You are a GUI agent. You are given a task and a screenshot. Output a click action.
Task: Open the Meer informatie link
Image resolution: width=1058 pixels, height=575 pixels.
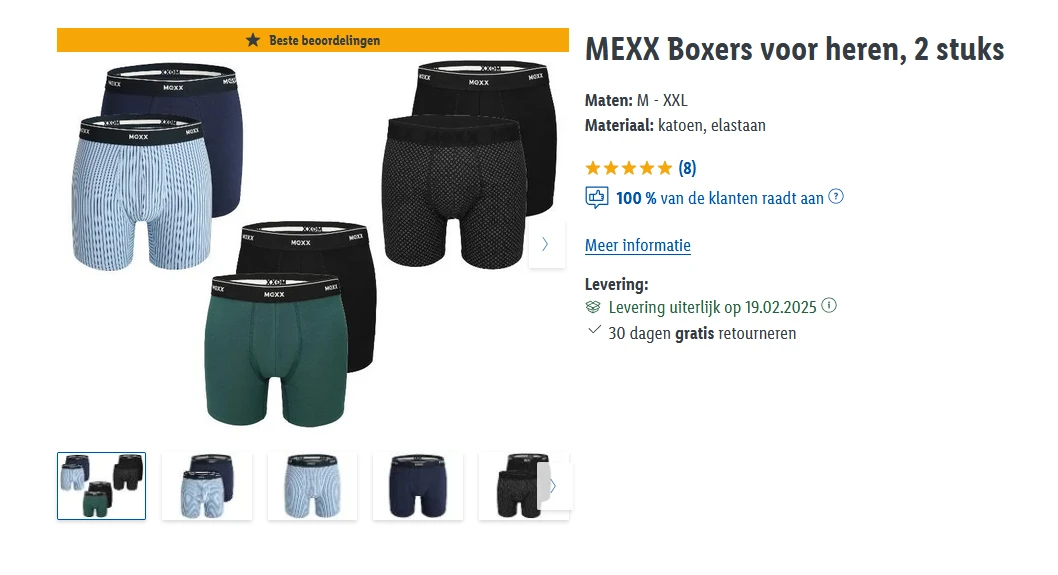(x=638, y=246)
